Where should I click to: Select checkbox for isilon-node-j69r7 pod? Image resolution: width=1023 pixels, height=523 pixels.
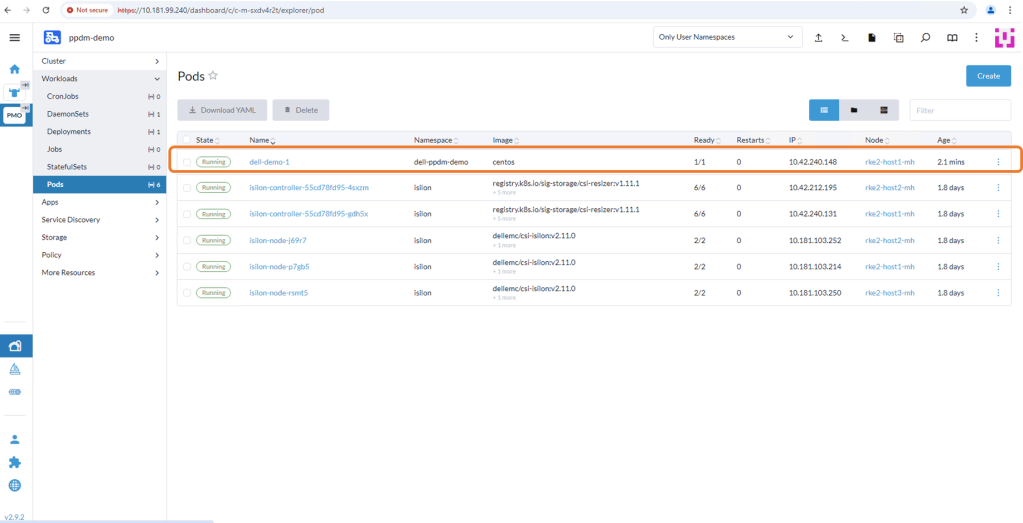[186, 241]
